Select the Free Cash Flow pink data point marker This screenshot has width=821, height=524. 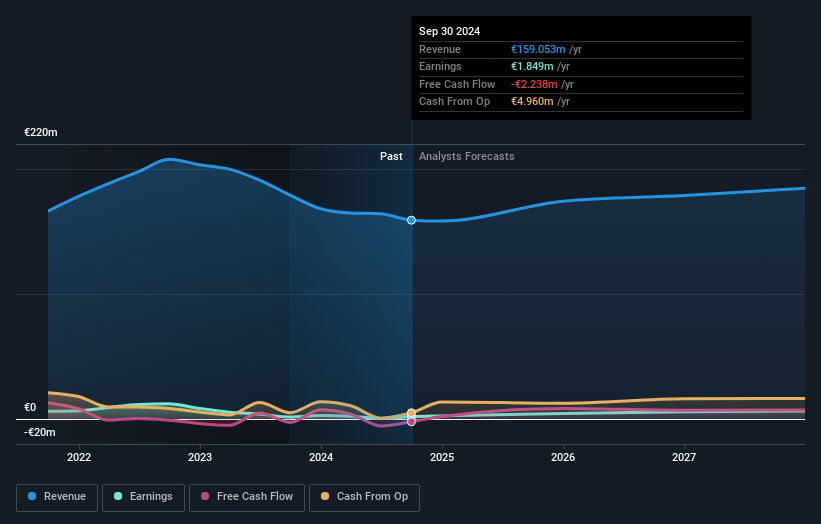click(412, 422)
